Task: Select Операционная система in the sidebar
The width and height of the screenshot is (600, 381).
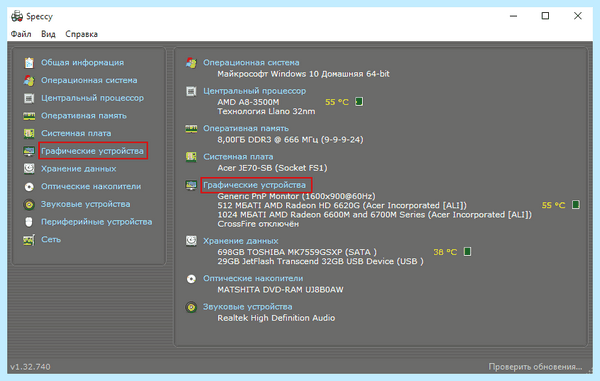Action: 89,80
